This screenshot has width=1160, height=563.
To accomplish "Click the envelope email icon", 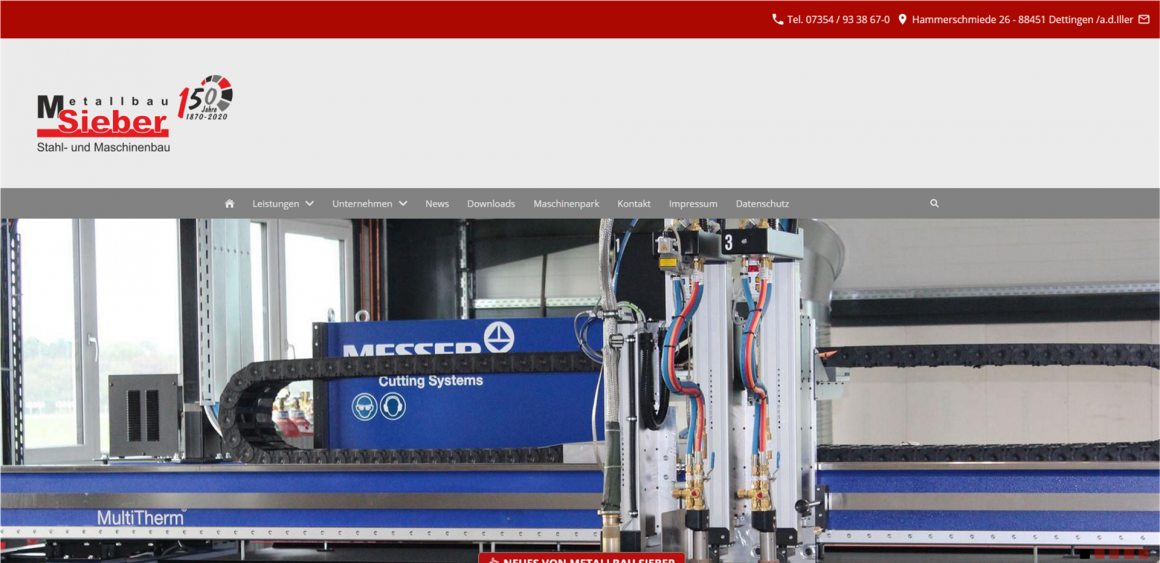I will [1144, 19].
